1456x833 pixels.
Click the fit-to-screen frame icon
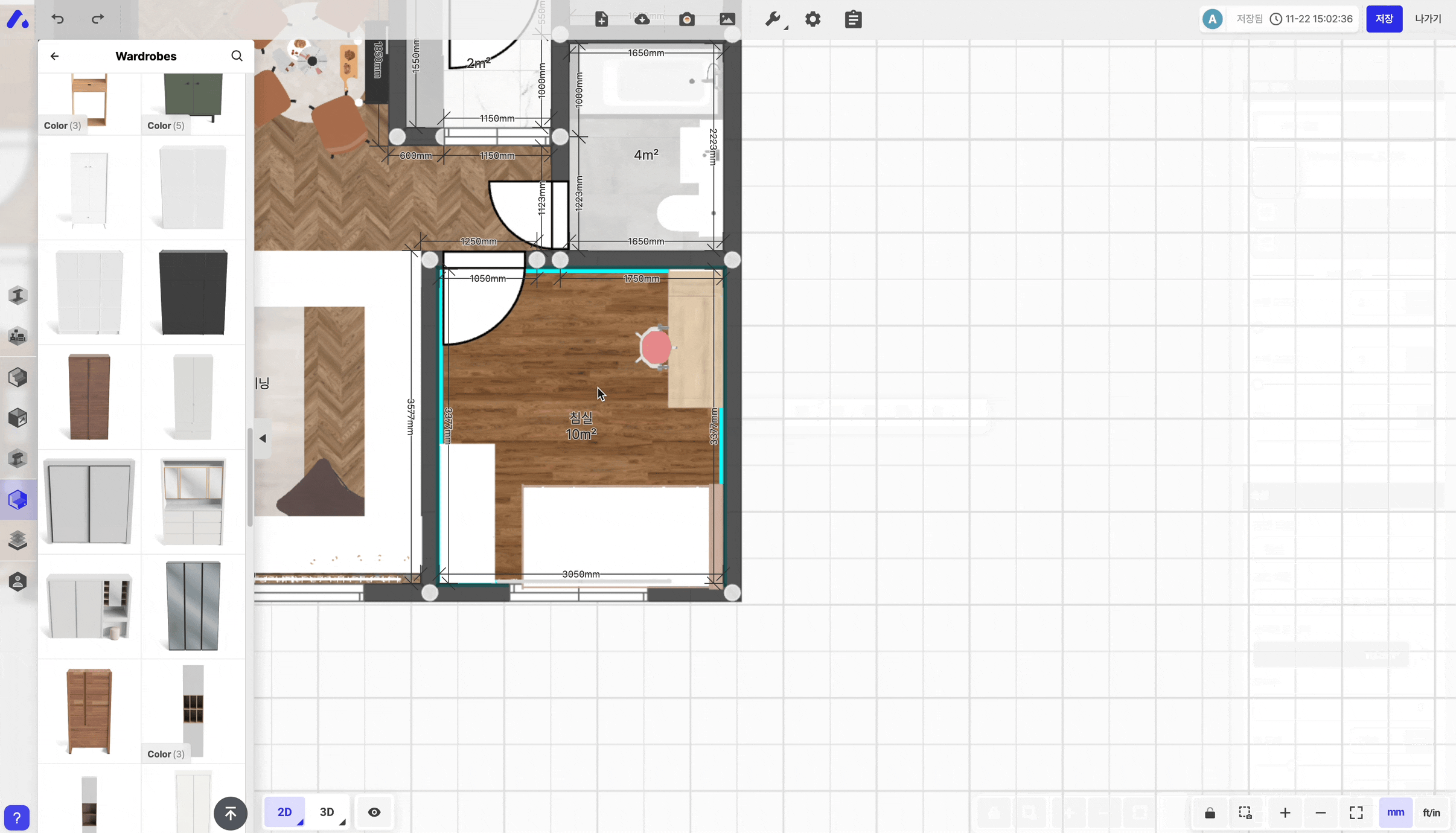1356,812
